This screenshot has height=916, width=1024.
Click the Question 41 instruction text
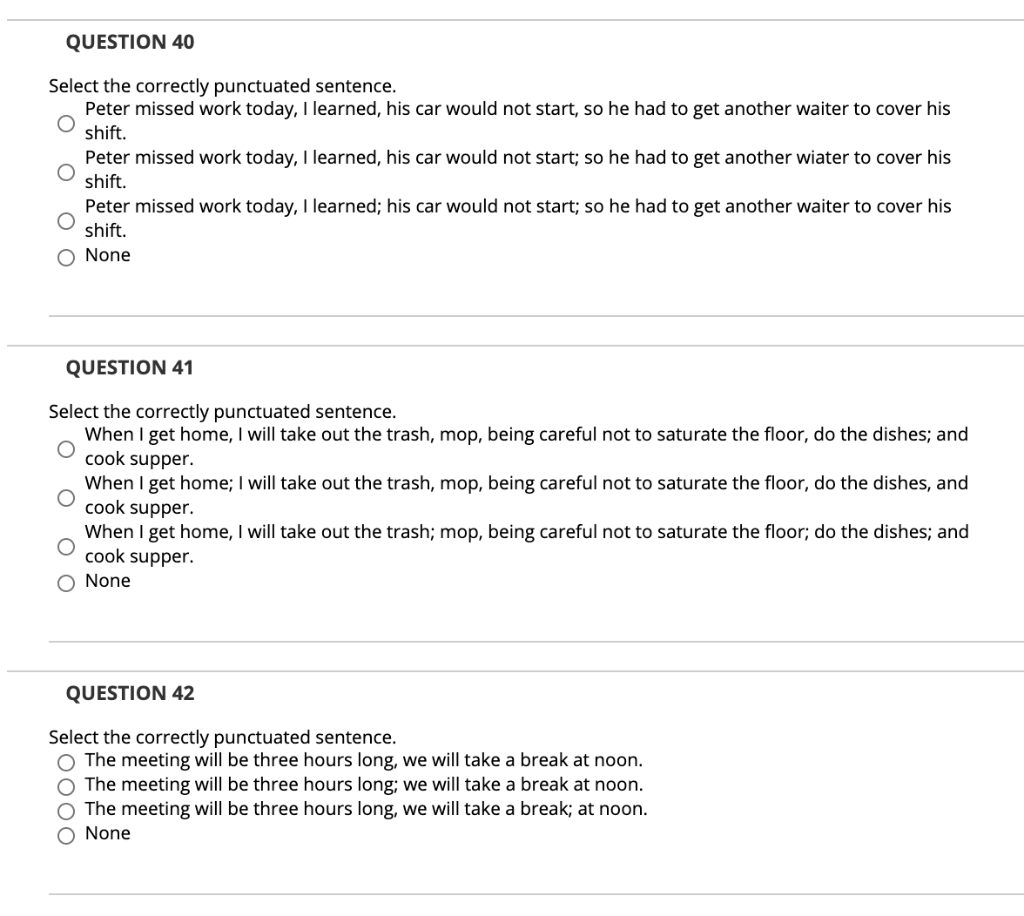tap(222, 410)
